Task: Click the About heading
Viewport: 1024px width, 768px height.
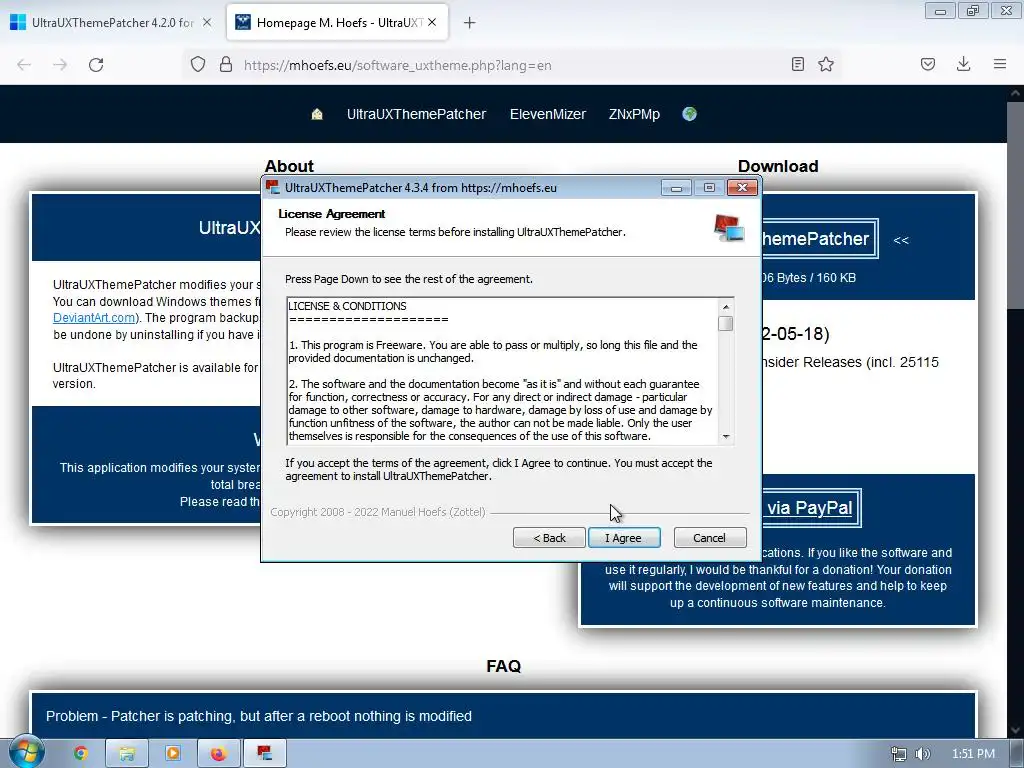Action: point(289,166)
